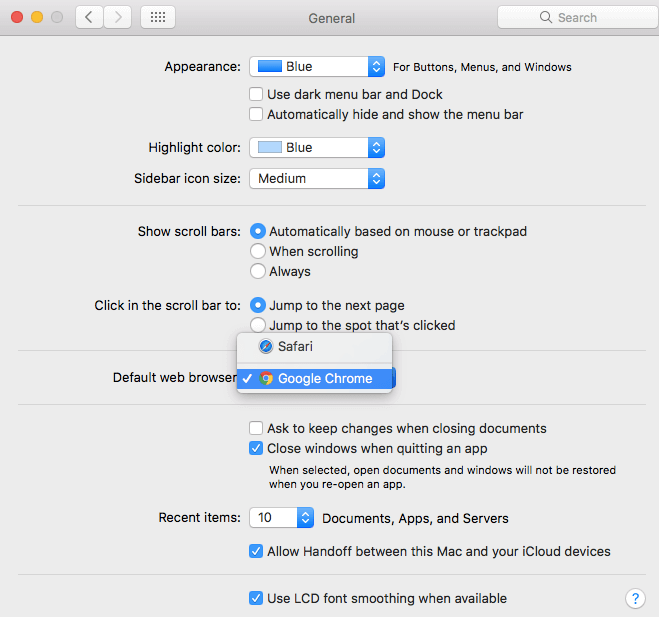Click the Google Chrome logo icon
Viewport: 659px width, 617px height.
click(x=266, y=378)
